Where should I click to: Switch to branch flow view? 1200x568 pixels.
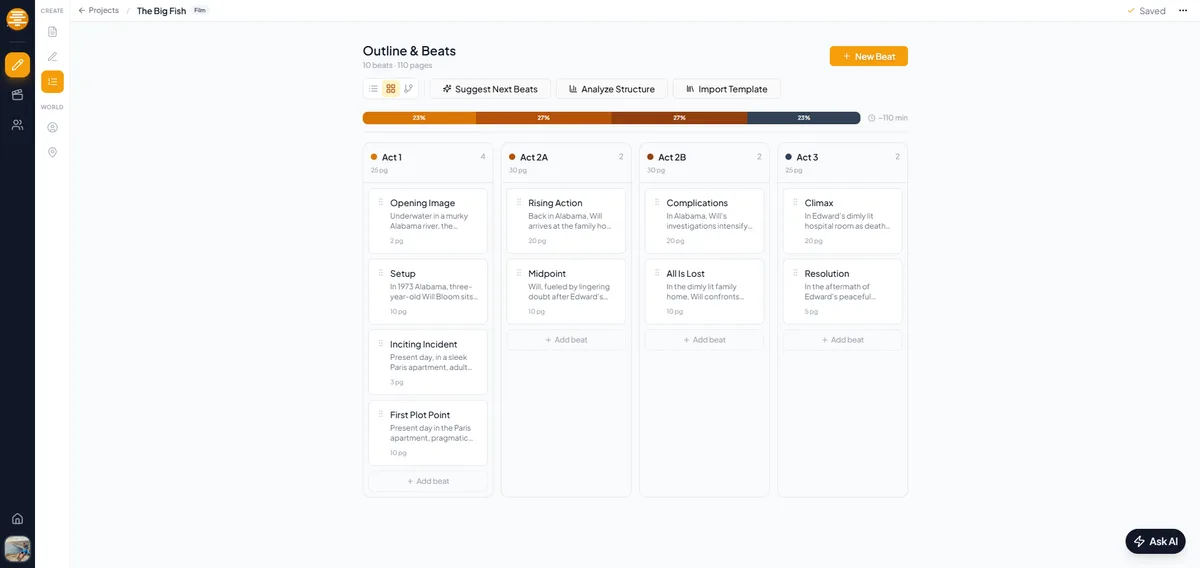(x=408, y=89)
